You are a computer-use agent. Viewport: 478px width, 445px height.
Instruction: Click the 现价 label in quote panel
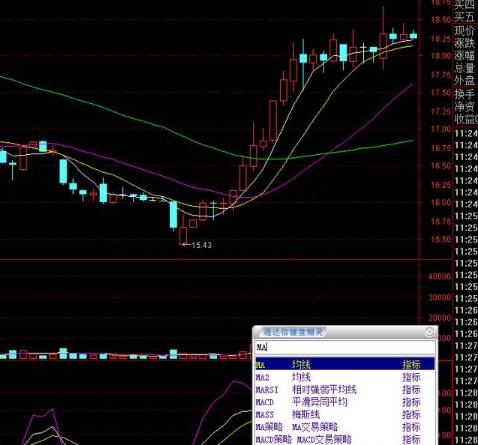pos(464,31)
